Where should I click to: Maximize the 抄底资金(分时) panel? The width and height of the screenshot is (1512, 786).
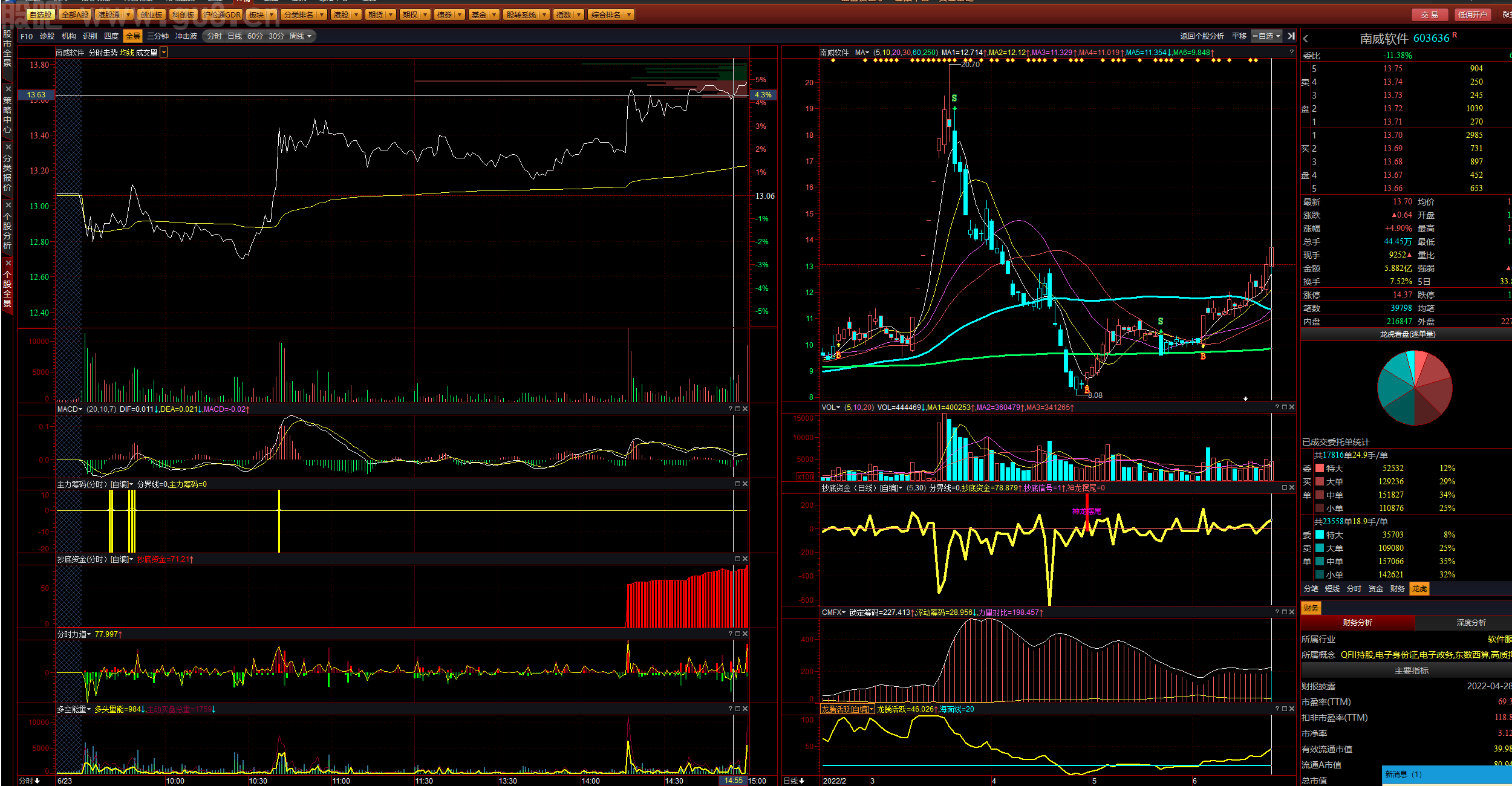tap(738, 559)
